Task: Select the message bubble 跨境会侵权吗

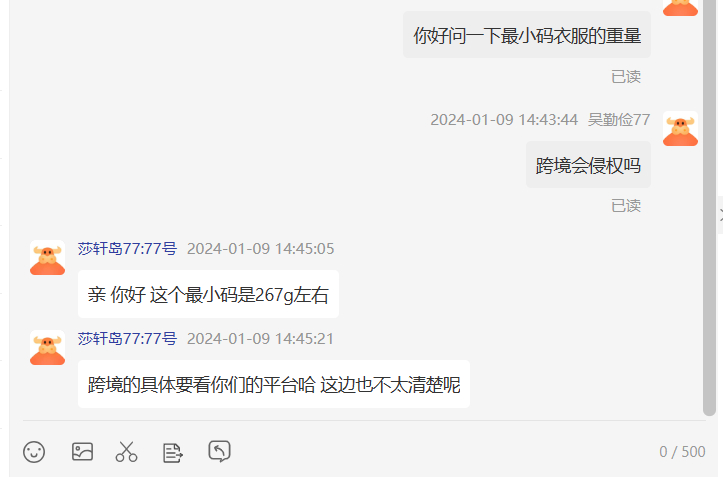Action: coord(588,165)
